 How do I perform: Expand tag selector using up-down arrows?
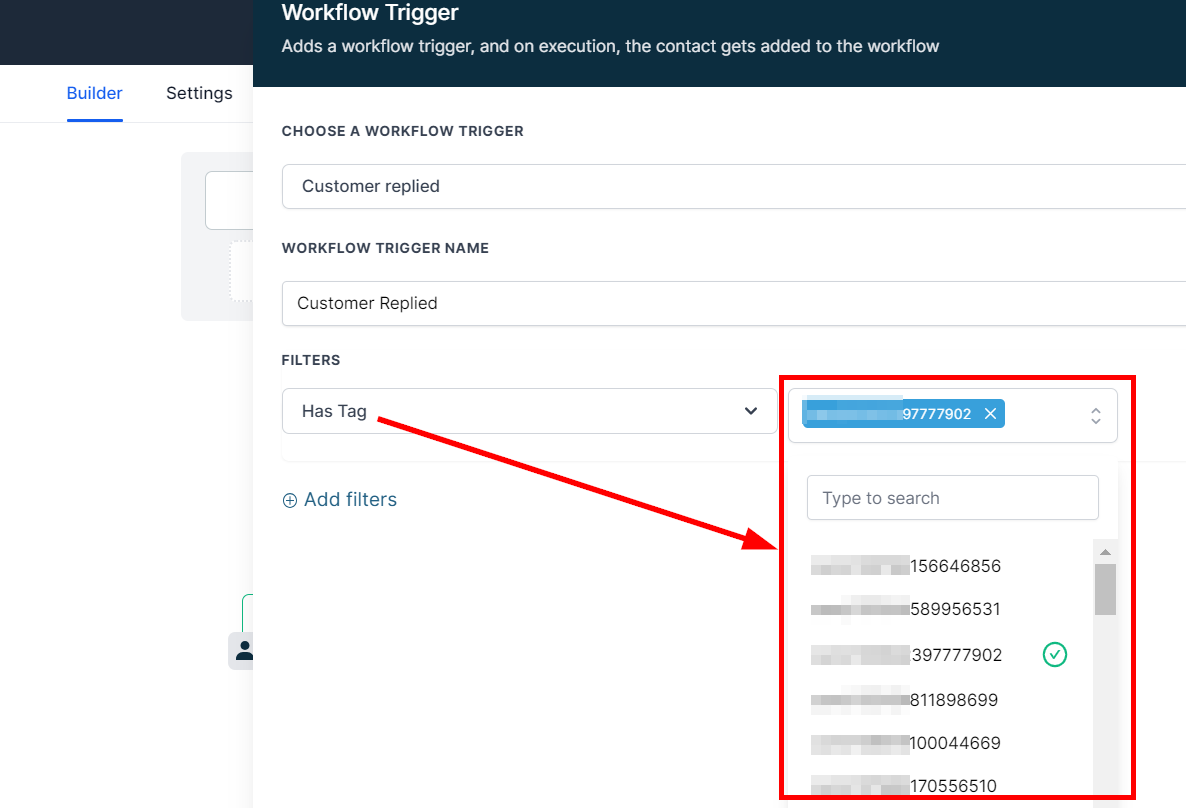tap(1096, 415)
